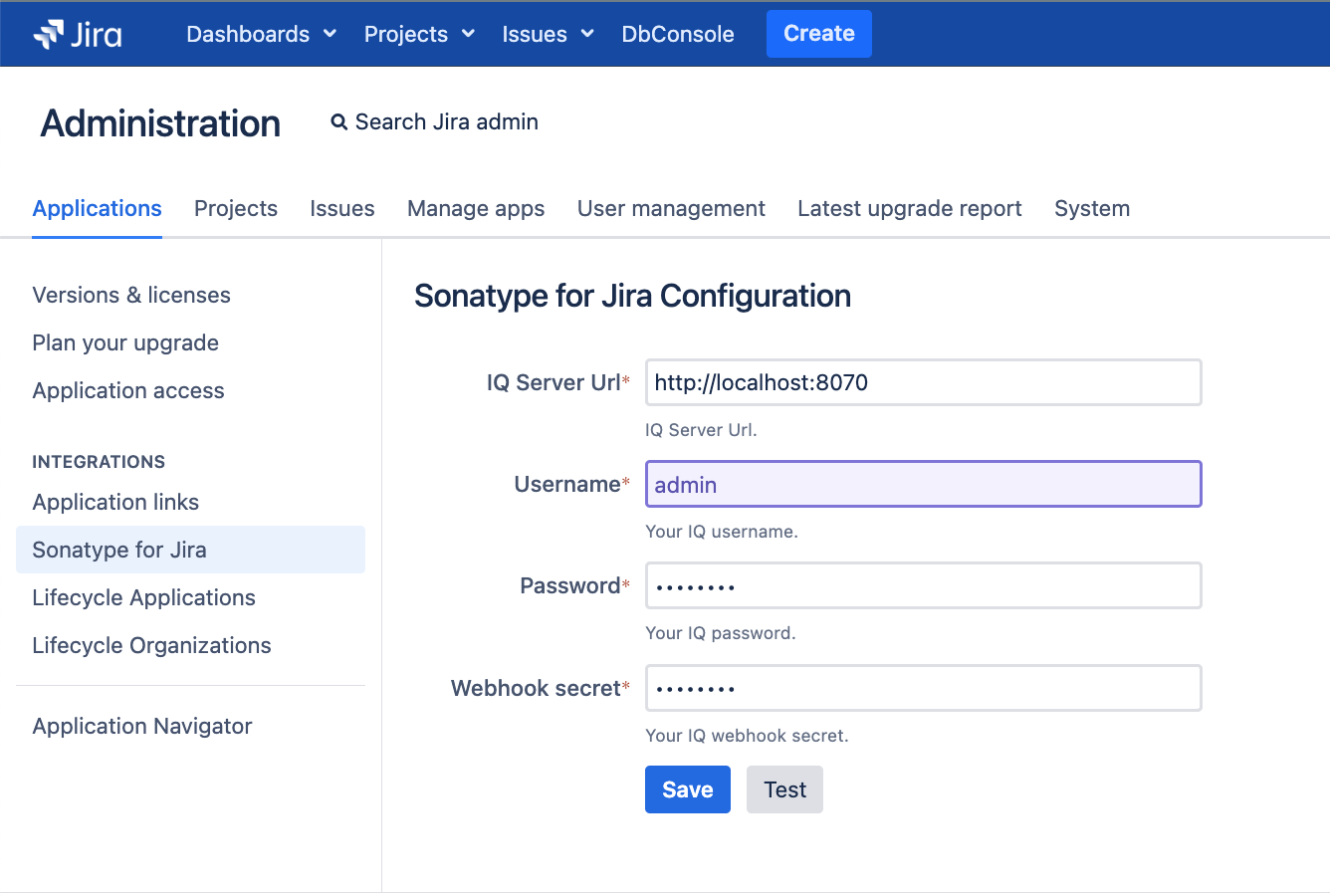Click the Test button
The height and width of the screenshot is (896, 1330).
pyautogui.click(x=784, y=789)
